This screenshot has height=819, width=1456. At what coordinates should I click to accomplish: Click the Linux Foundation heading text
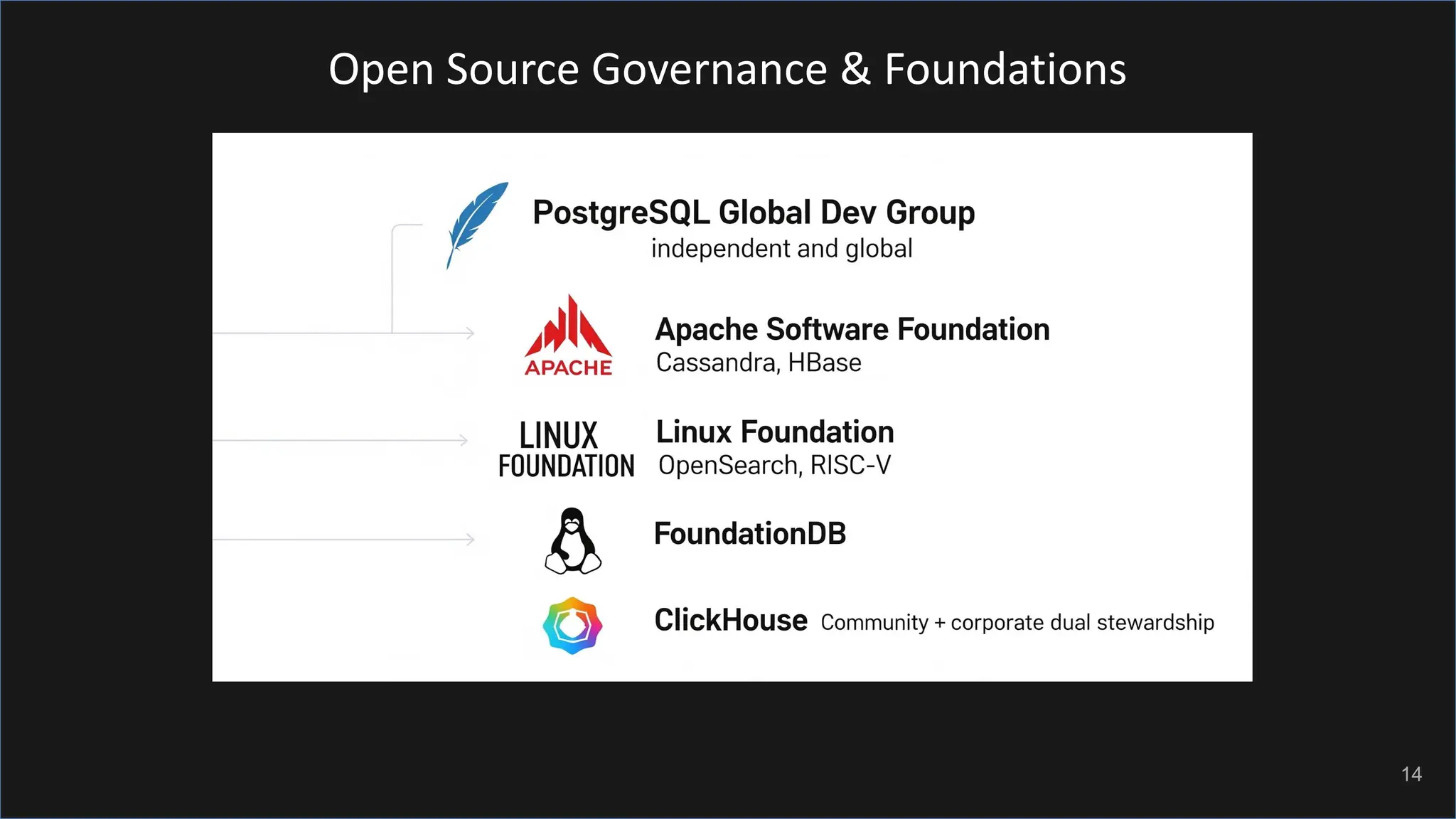click(x=774, y=432)
